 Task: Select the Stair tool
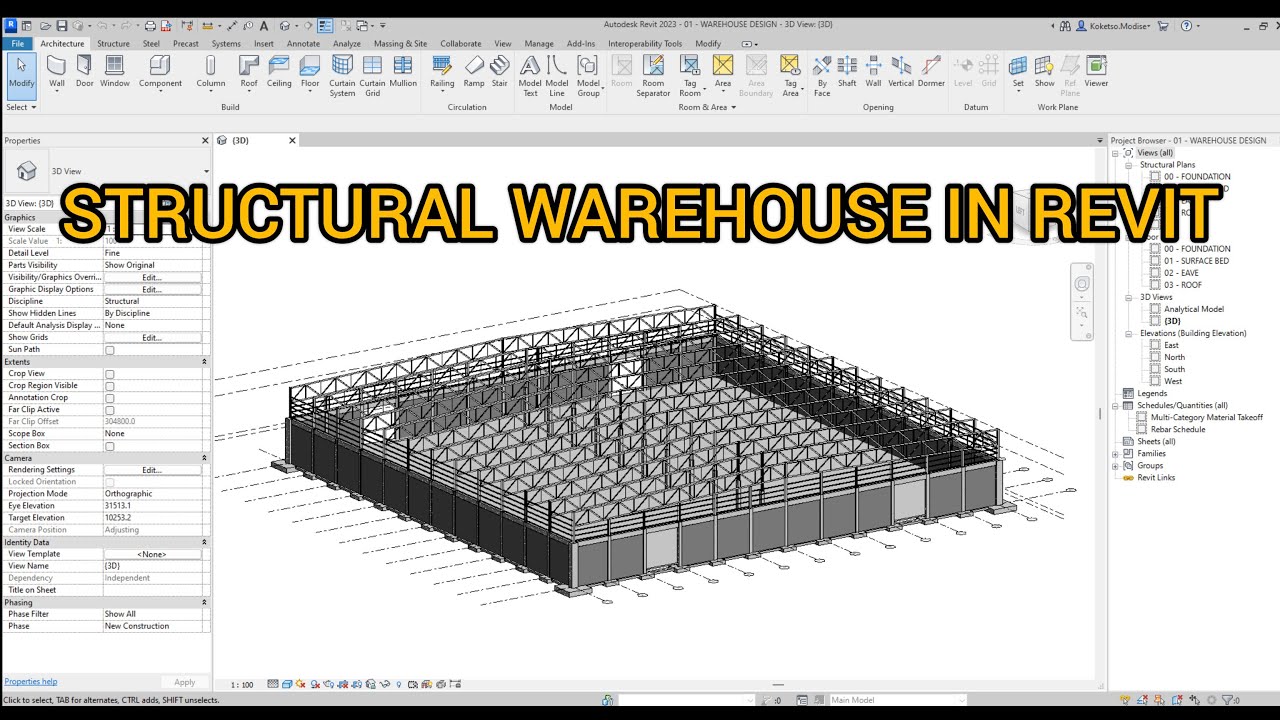coord(499,72)
